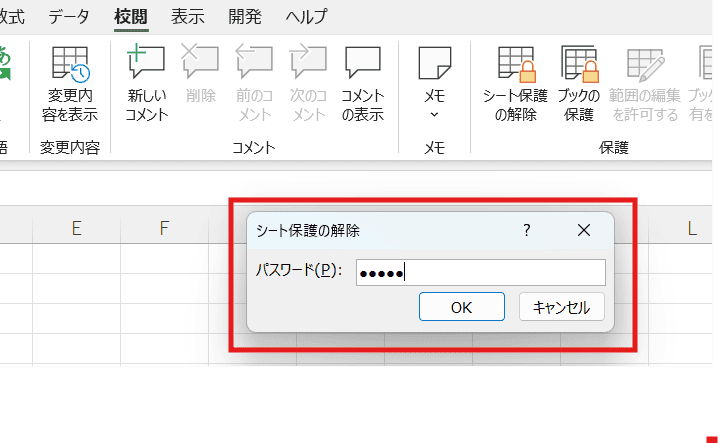Viewport: 718px width, 443px height.
Task: Open the 開発 ribbon tab
Action: (244, 17)
